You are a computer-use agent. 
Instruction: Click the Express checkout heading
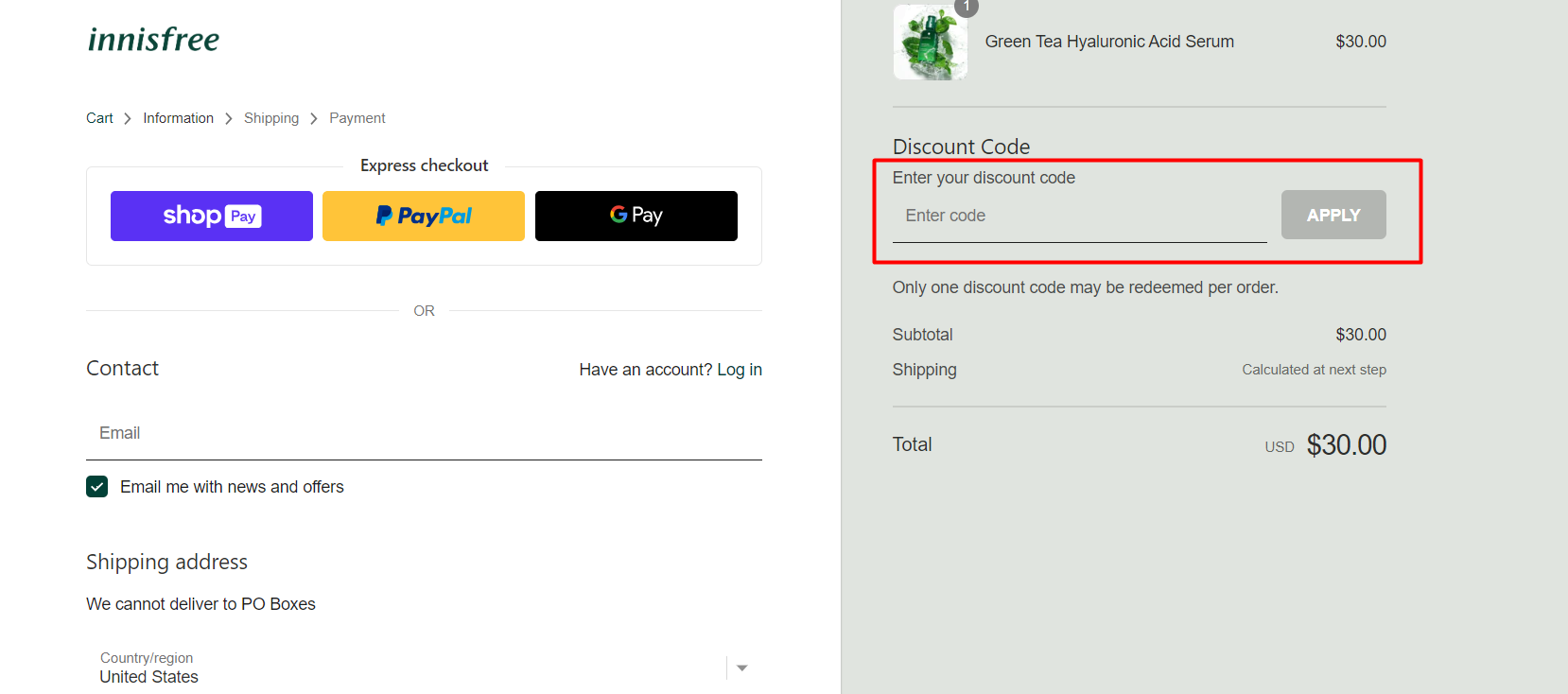[x=424, y=165]
